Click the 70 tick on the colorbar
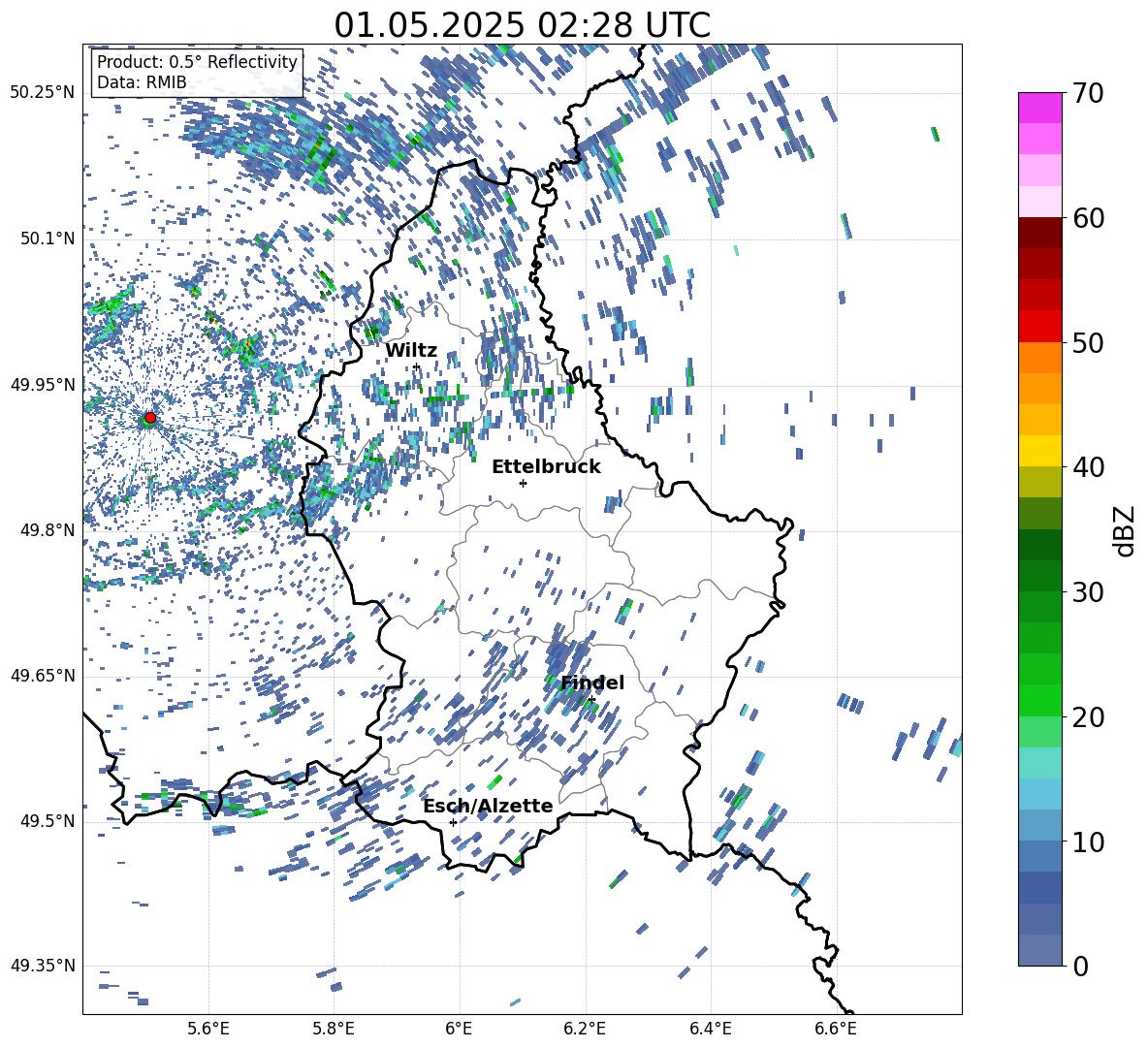1148x1048 pixels. point(1088,93)
